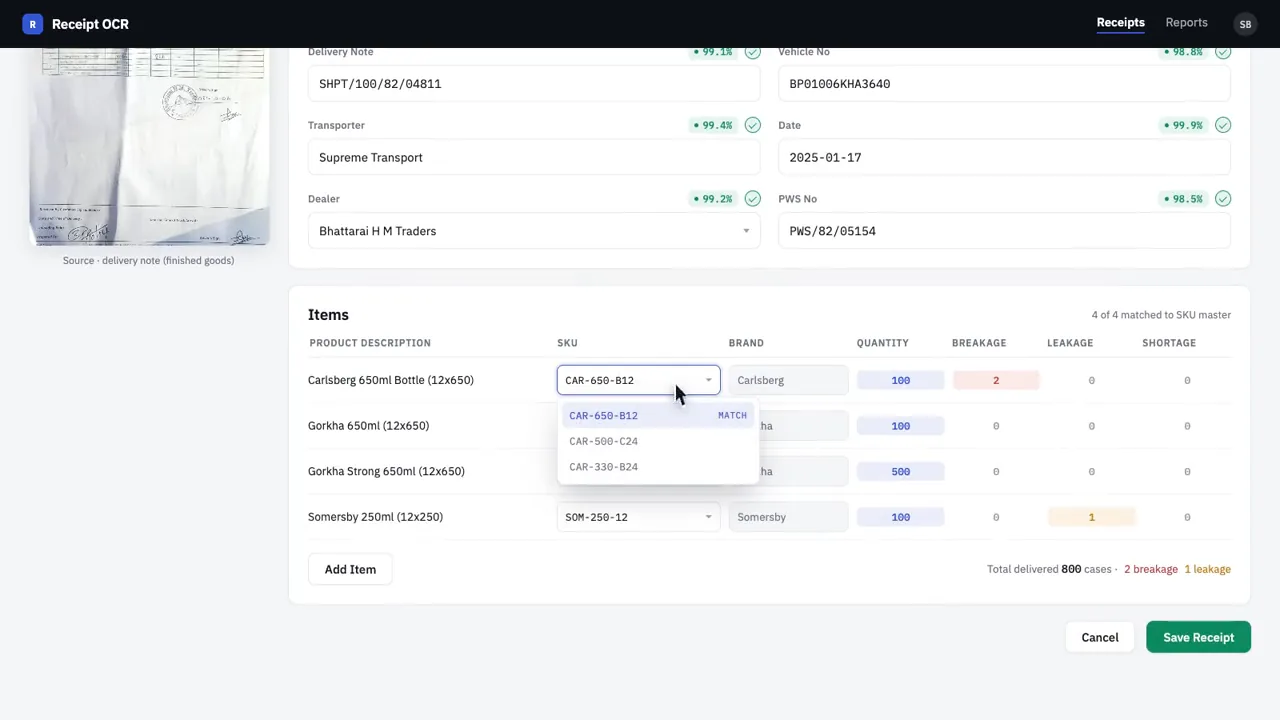Click the Vehicle No input field
Viewport: 1280px width, 720px height.
click(x=1004, y=84)
